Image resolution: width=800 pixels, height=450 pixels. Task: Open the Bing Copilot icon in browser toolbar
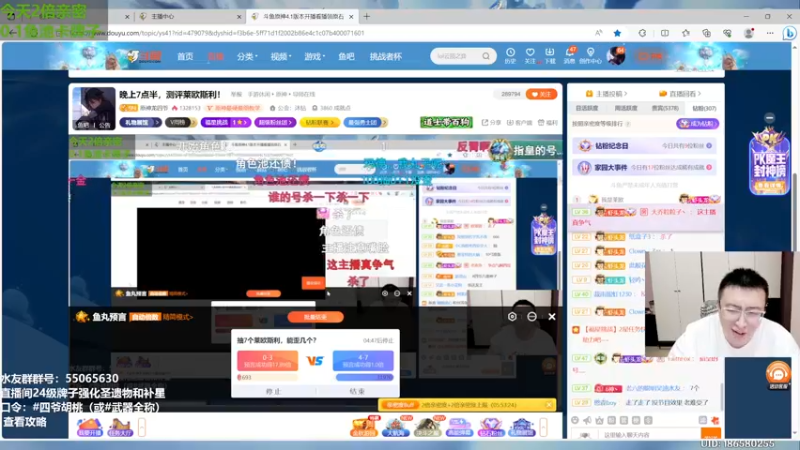789,33
